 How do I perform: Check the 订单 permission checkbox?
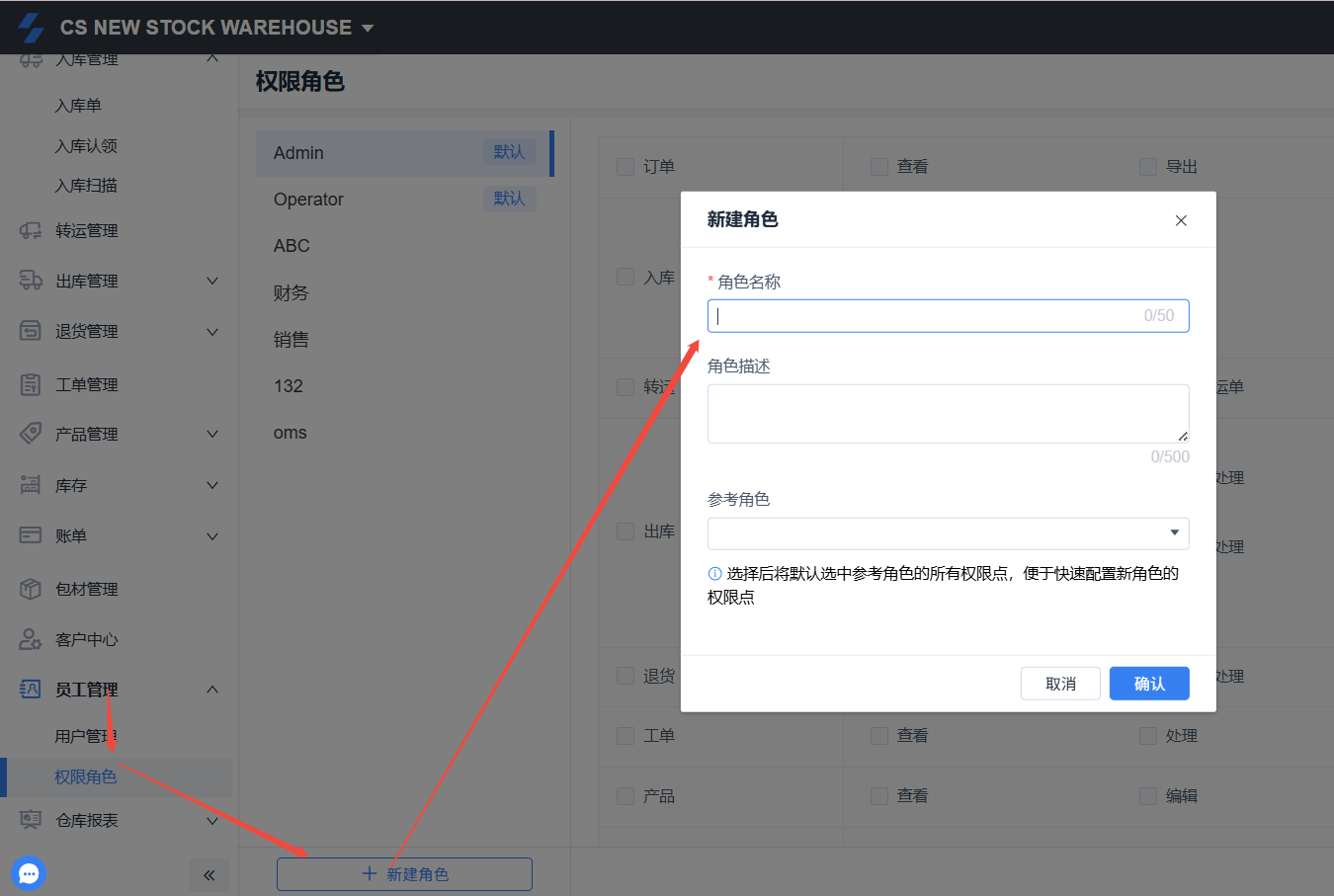tap(625, 167)
